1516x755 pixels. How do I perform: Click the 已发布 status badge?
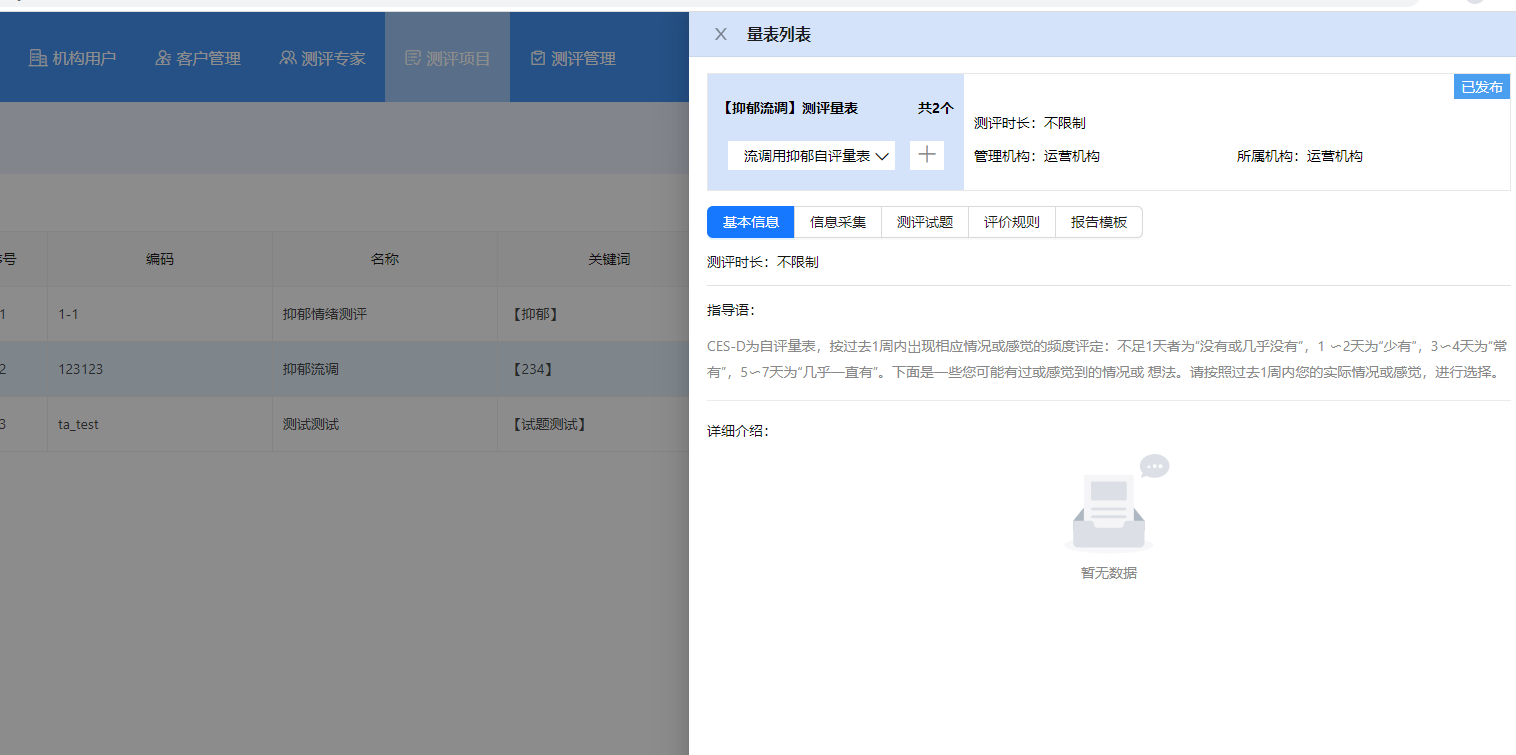click(x=1481, y=87)
